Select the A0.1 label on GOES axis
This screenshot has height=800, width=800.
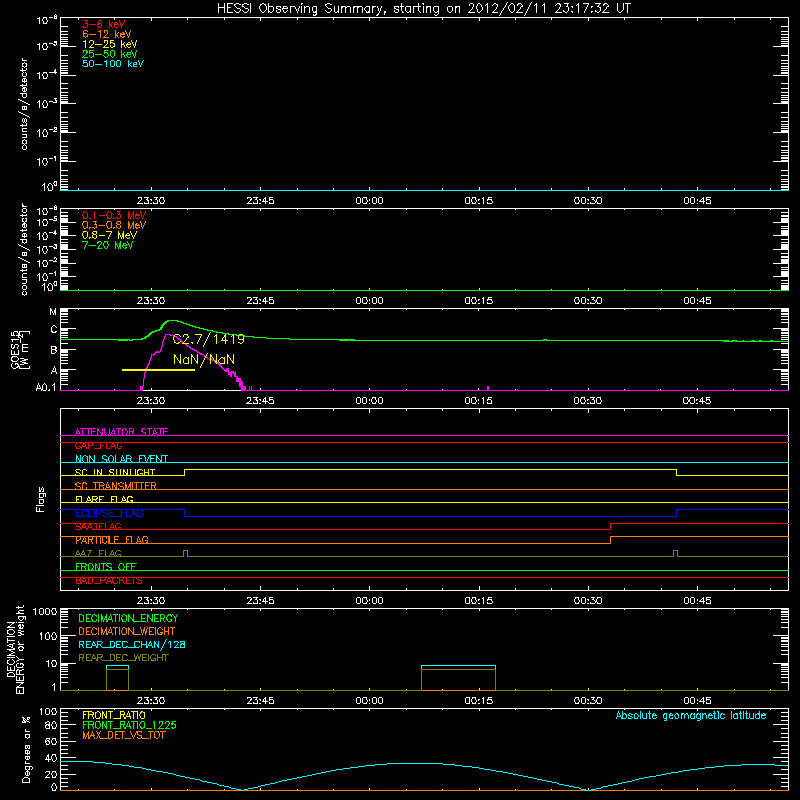(46, 388)
